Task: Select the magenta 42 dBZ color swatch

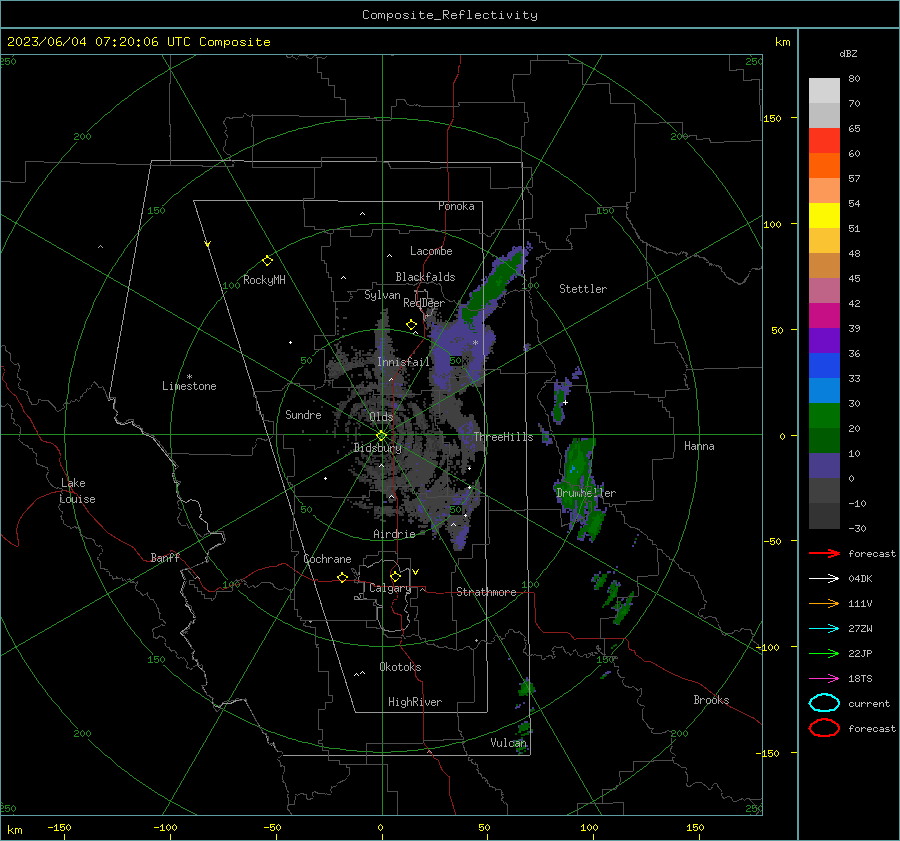Action: coord(824,316)
